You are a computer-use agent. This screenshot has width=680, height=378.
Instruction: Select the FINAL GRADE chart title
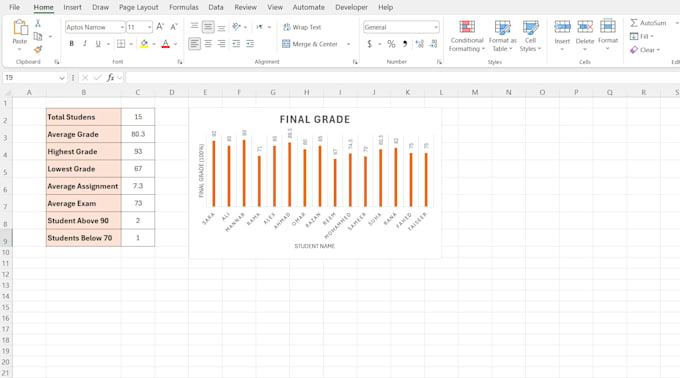click(x=315, y=119)
